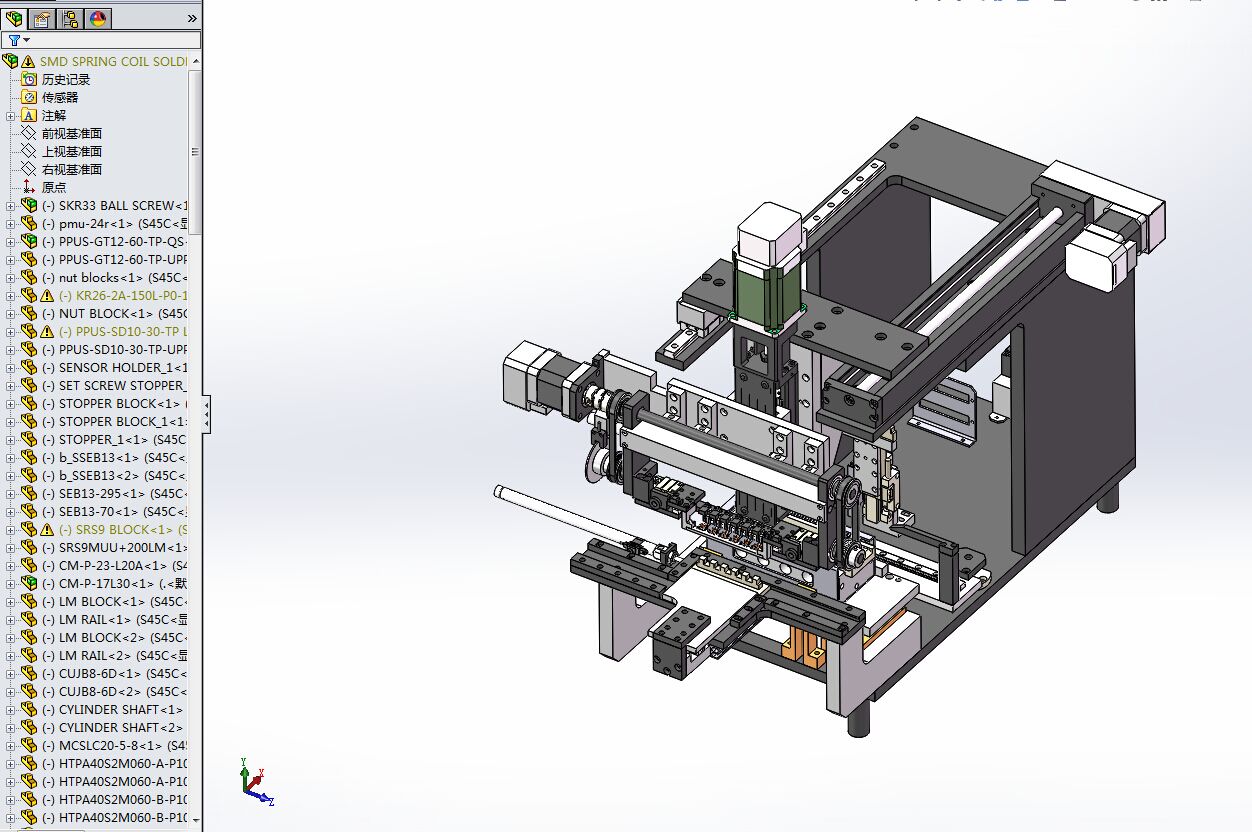Expand the pmu-24r<1> component
Image resolution: width=1252 pixels, height=832 pixels.
[x=11, y=223]
